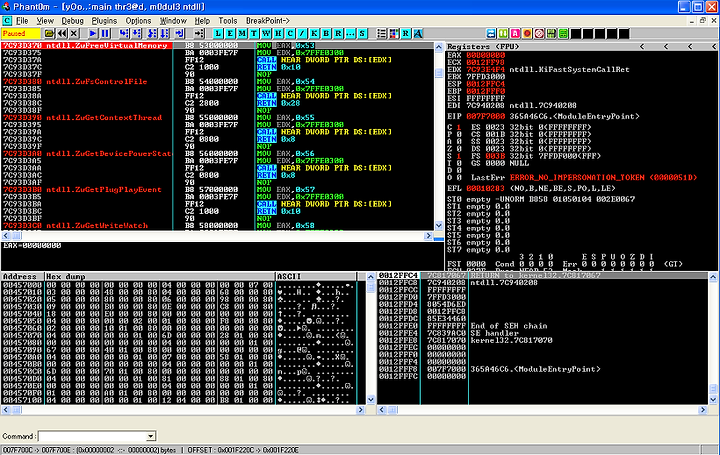
Task: Restart the program with the rewind icon
Action: click(x=62, y=34)
